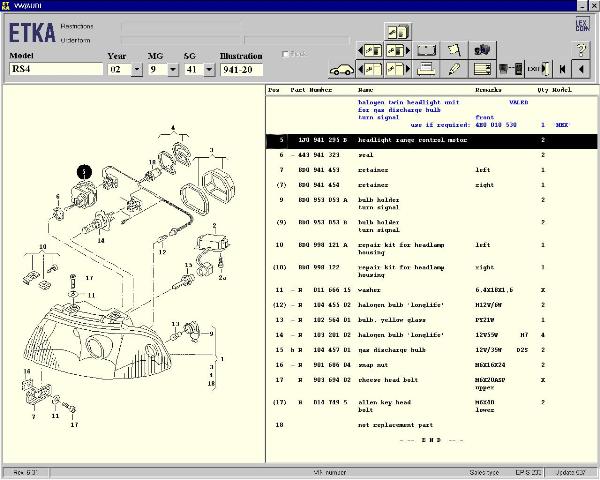This screenshot has height=480, width=600.
Task: Open the MG dropdown list
Action: (x=174, y=70)
